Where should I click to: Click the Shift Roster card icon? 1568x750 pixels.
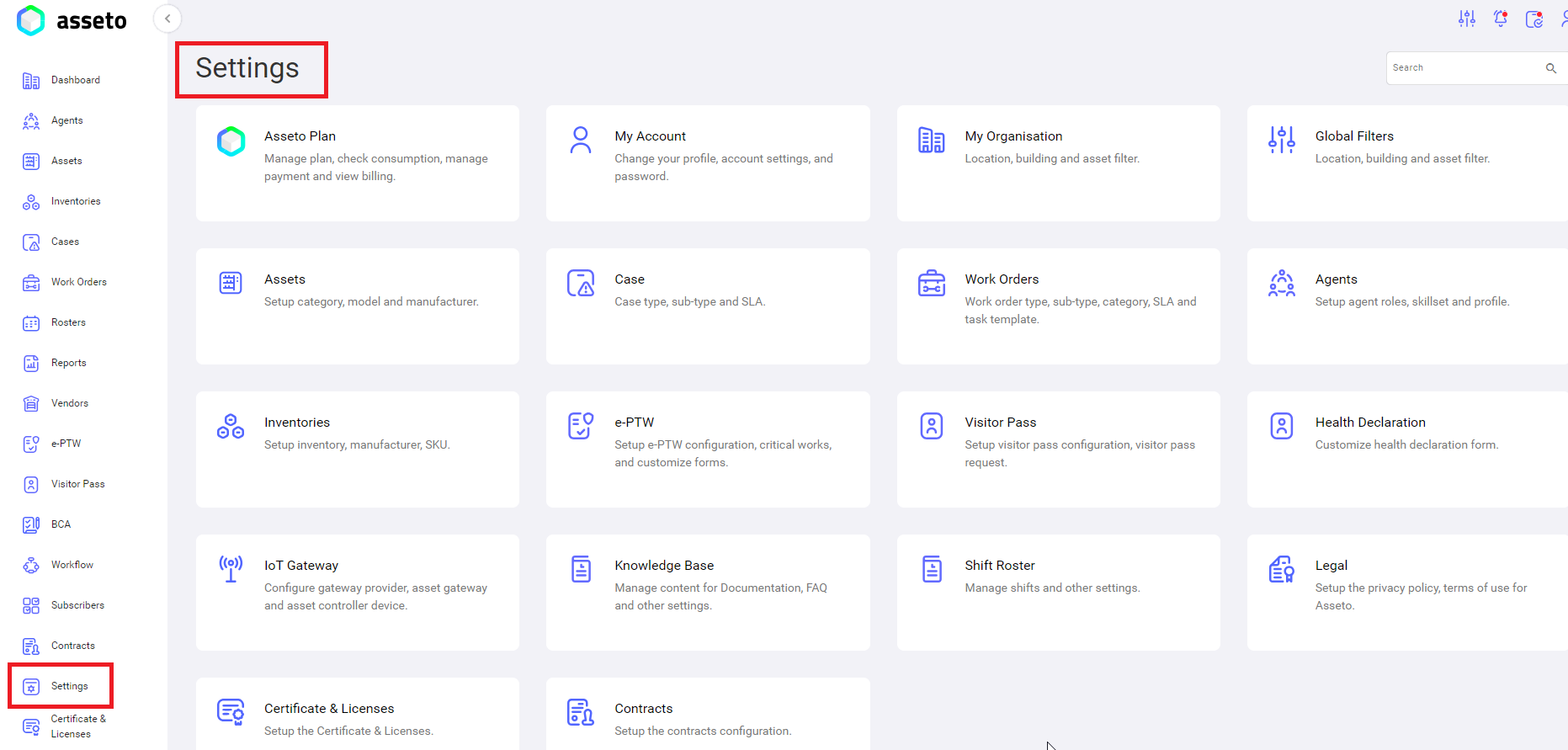tap(932, 570)
